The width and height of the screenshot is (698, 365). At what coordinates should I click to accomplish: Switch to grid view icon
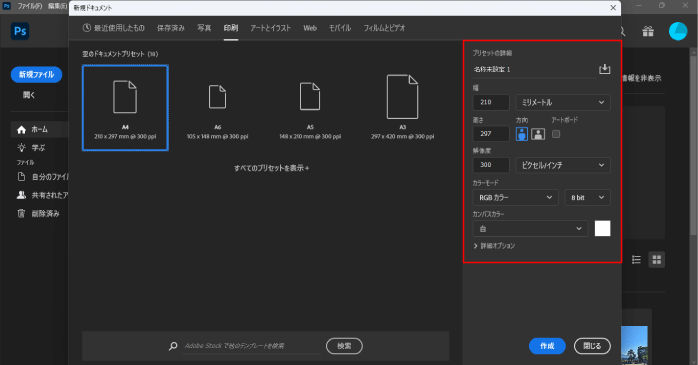[657, 260]
